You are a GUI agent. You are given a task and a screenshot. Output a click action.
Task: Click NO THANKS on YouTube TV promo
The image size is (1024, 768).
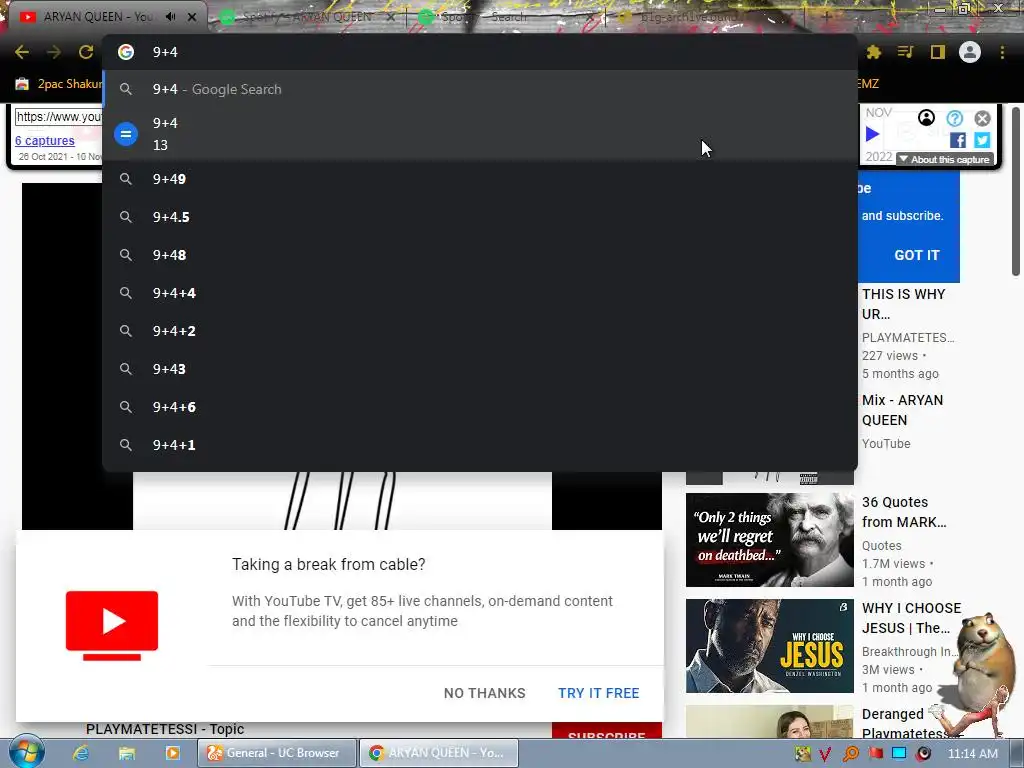(485, 693)
